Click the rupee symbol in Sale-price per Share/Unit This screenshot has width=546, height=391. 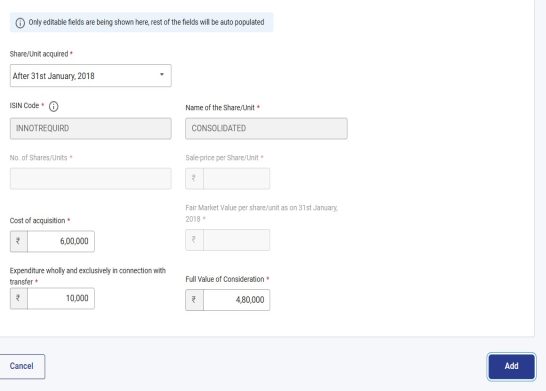pos(194,179)
